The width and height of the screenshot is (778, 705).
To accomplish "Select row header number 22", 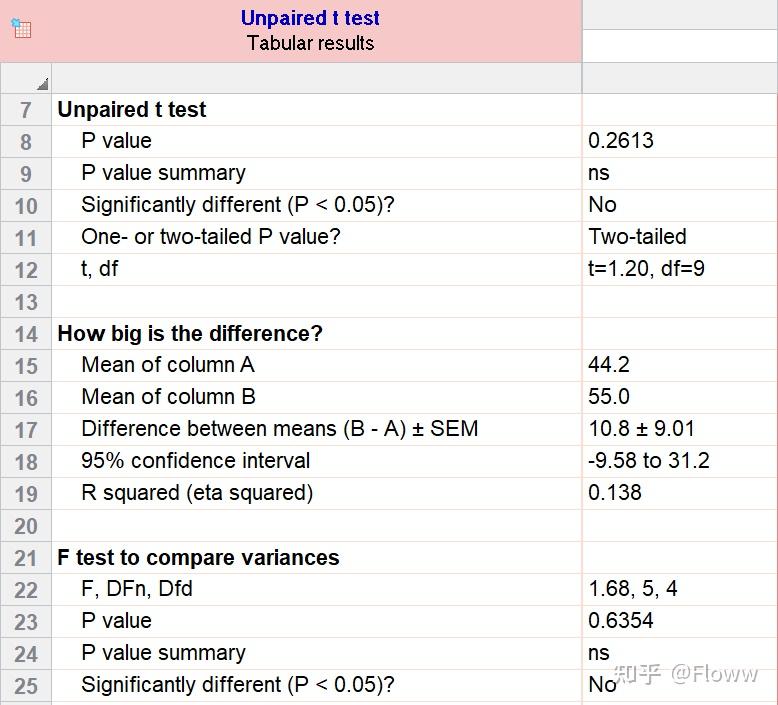I will (26, 590).
